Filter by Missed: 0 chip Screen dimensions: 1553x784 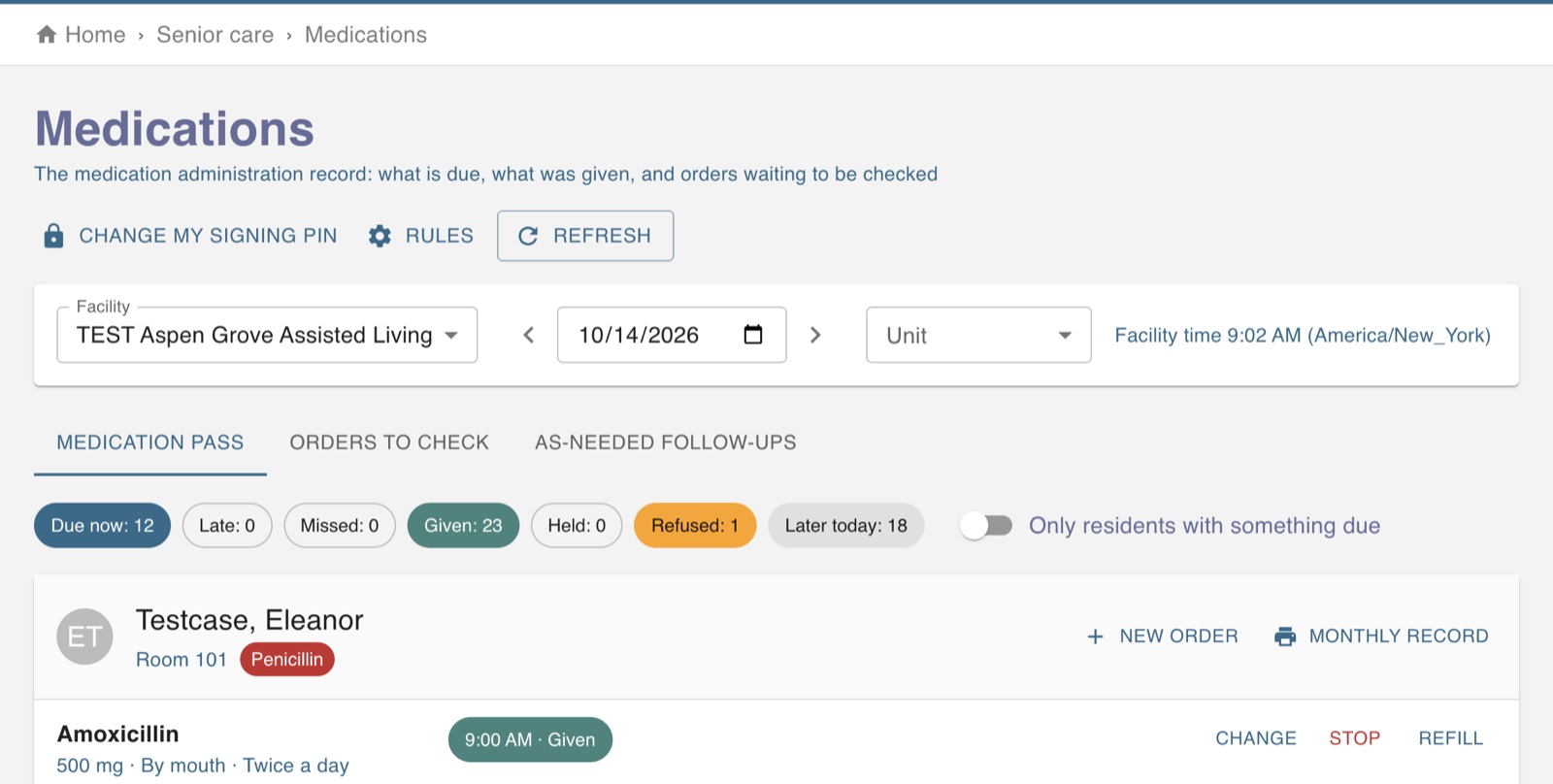pyautogui.click(x=340, y=526)
